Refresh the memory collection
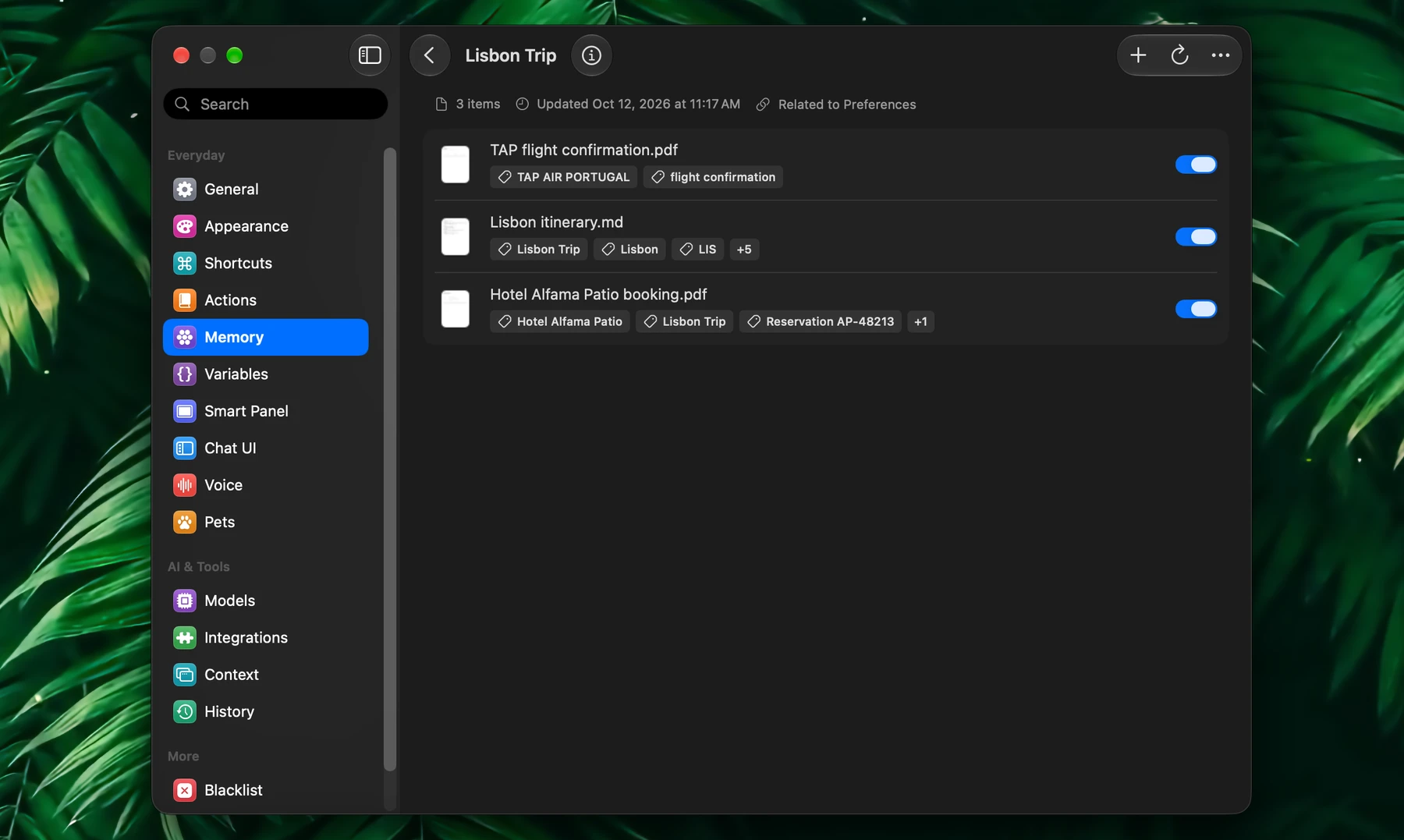Viewport: 1404px width, 840px height. pyautogui.click(x=1179, y=55)
